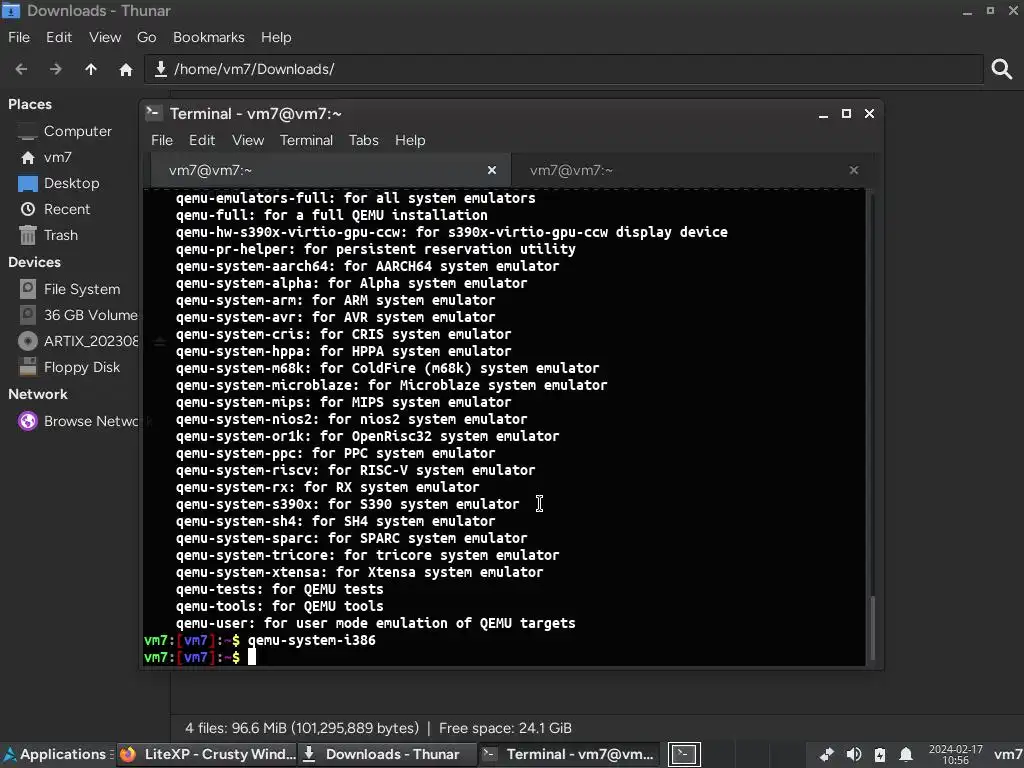
Task: Open Terminal's File menu
Action: click(x=162, y=140)
